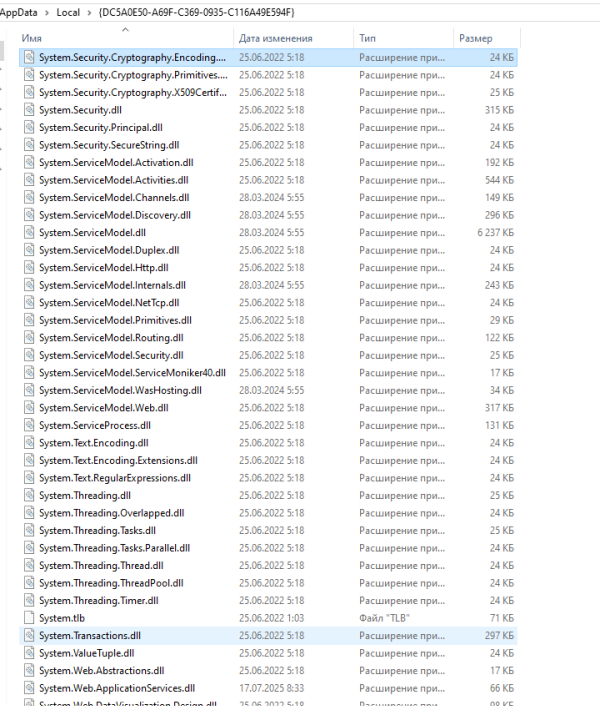Expand the chevron after AppData breadcrumb
This screenshot has width=600, height=710.
click(47, 13)
